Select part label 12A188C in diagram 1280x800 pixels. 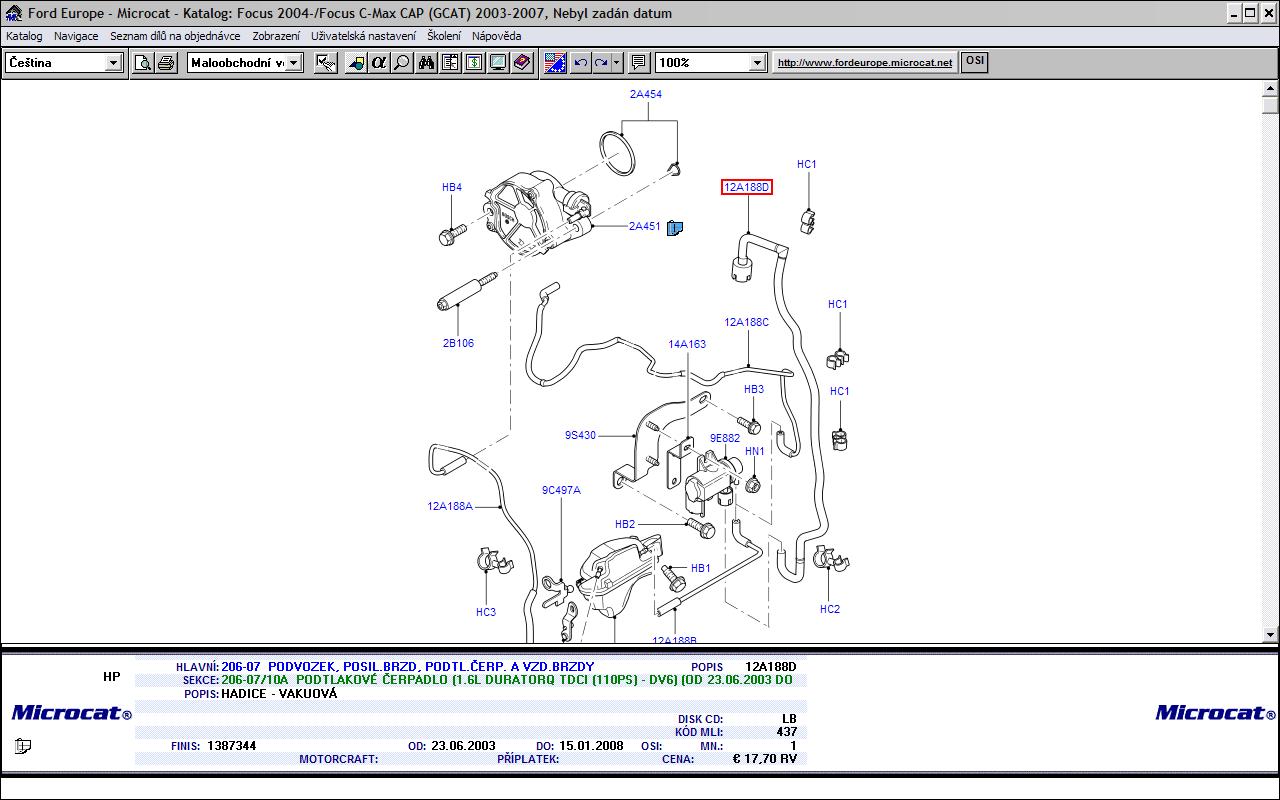point(747,322)
